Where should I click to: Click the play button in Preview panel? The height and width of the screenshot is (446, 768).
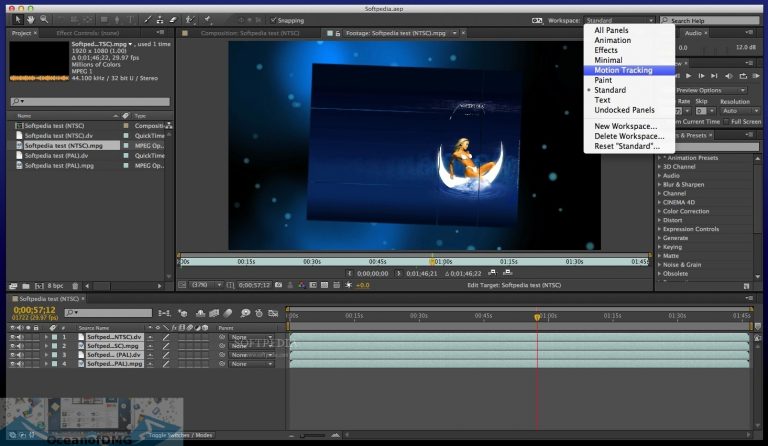(689, 76)
